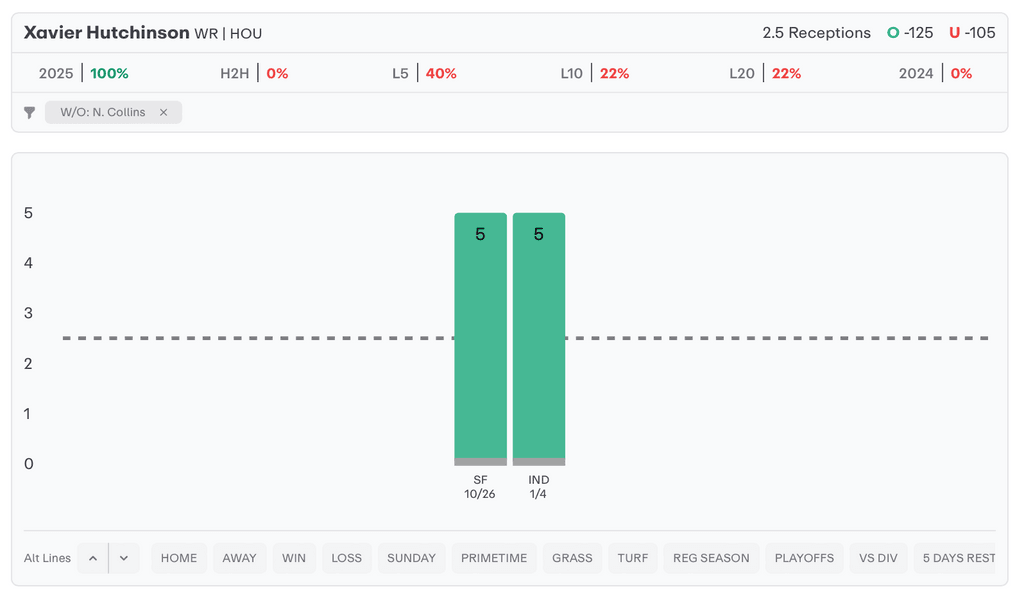Filter by SUNDAY games
Image resolution: width=1024 pixels, height=598 pixels.
tap(411, 558)
